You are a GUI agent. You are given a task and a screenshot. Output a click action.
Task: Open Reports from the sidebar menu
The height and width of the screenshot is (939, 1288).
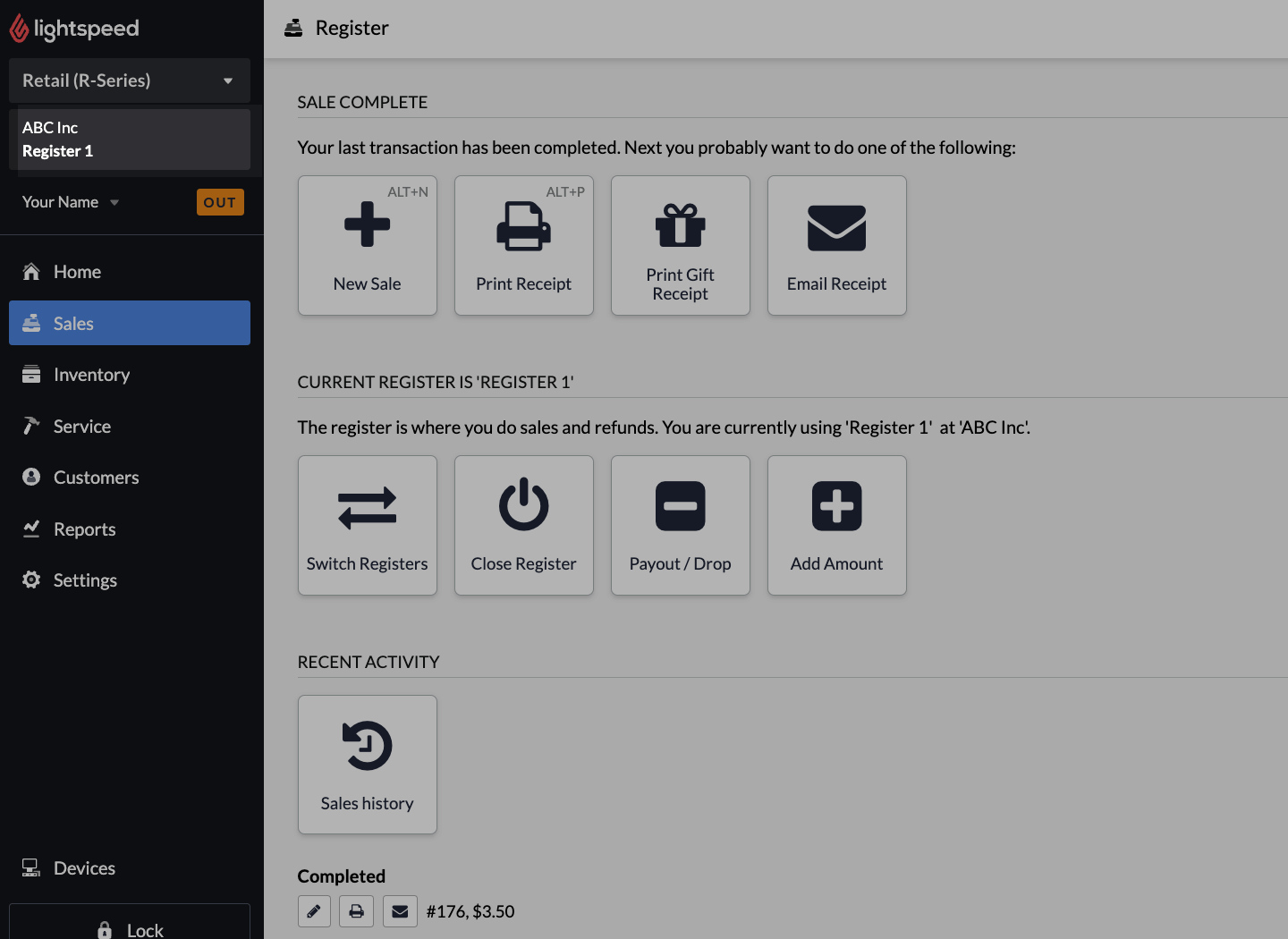point(84,529)
